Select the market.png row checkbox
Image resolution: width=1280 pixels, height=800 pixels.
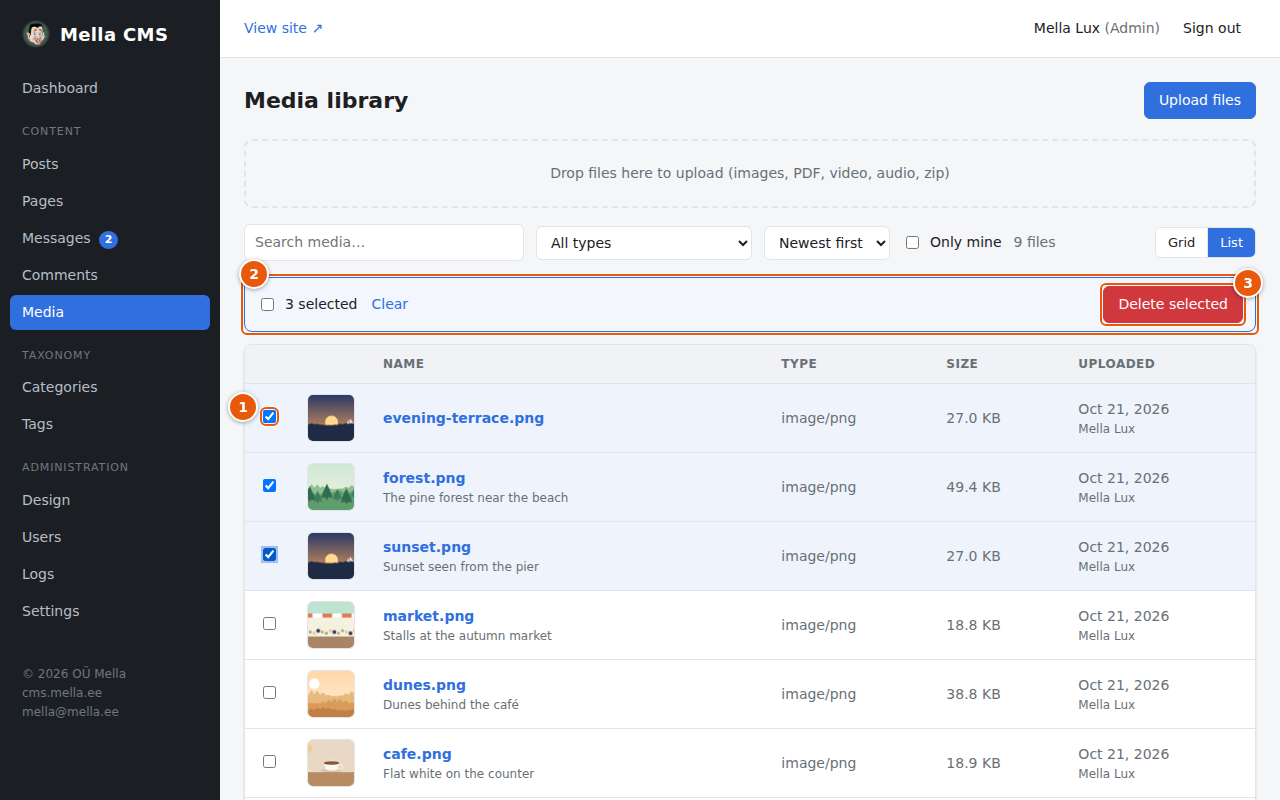pyautogui.click(x=269, y=623)
